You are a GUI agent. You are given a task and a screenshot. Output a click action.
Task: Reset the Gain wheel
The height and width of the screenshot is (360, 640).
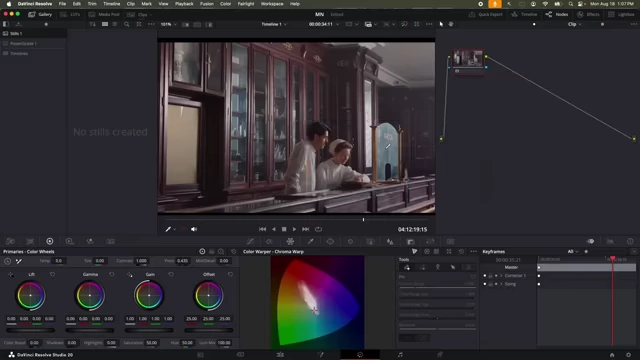tap(171, 274)
